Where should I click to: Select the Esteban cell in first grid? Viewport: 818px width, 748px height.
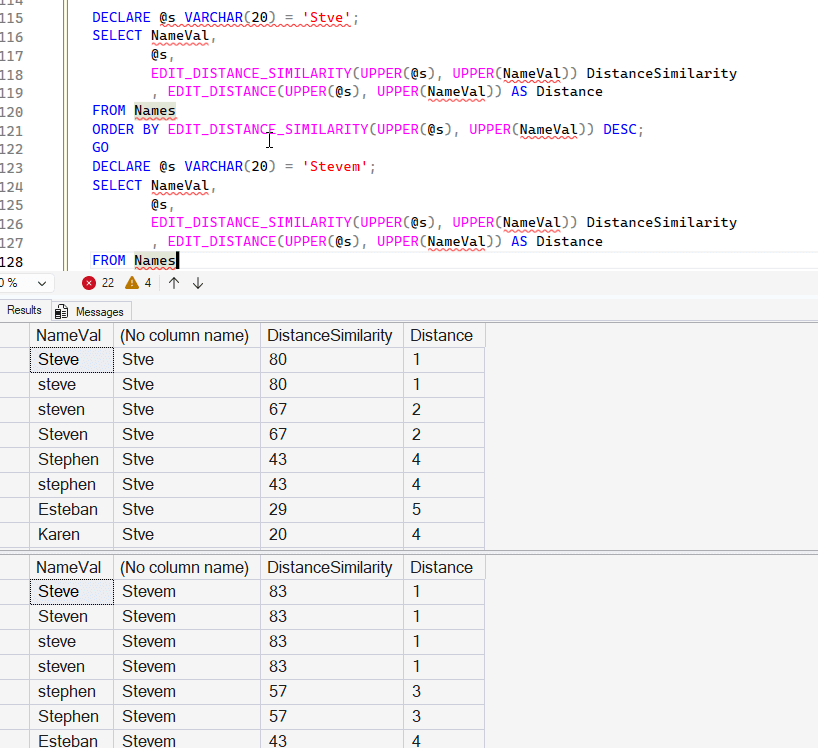point(68,509)
